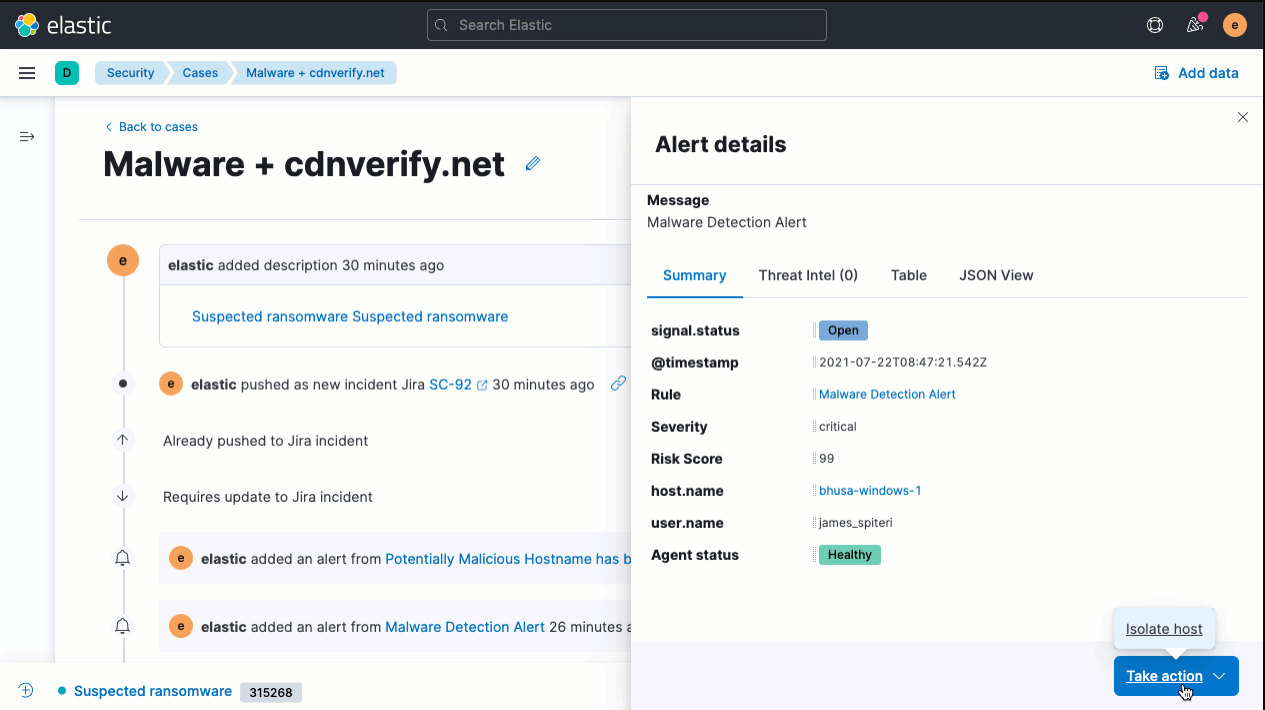
Task: Click the Elastic logo icon
Action: point(27,25)
